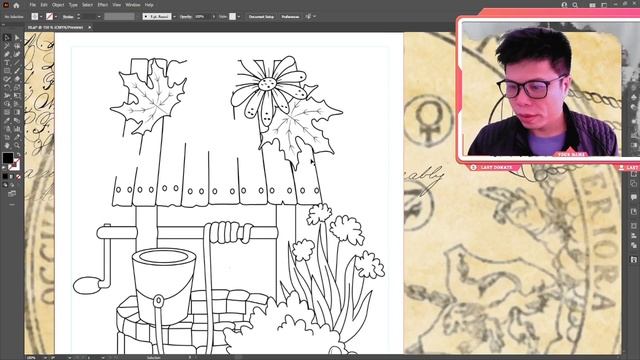Expand the align options dropdown arrow

click(x=314, y=17)
